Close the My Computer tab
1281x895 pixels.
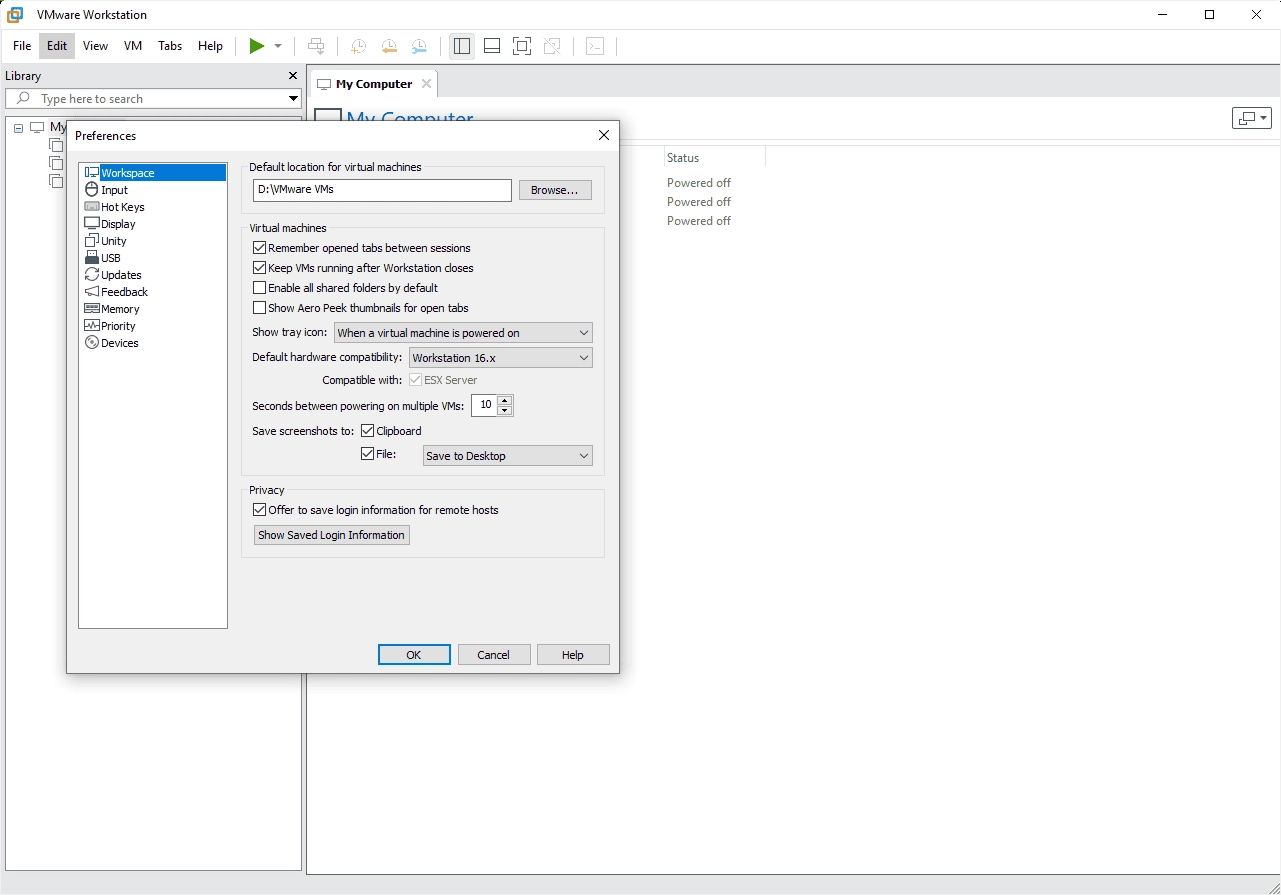pyautogui.click(x=426, y=84)
